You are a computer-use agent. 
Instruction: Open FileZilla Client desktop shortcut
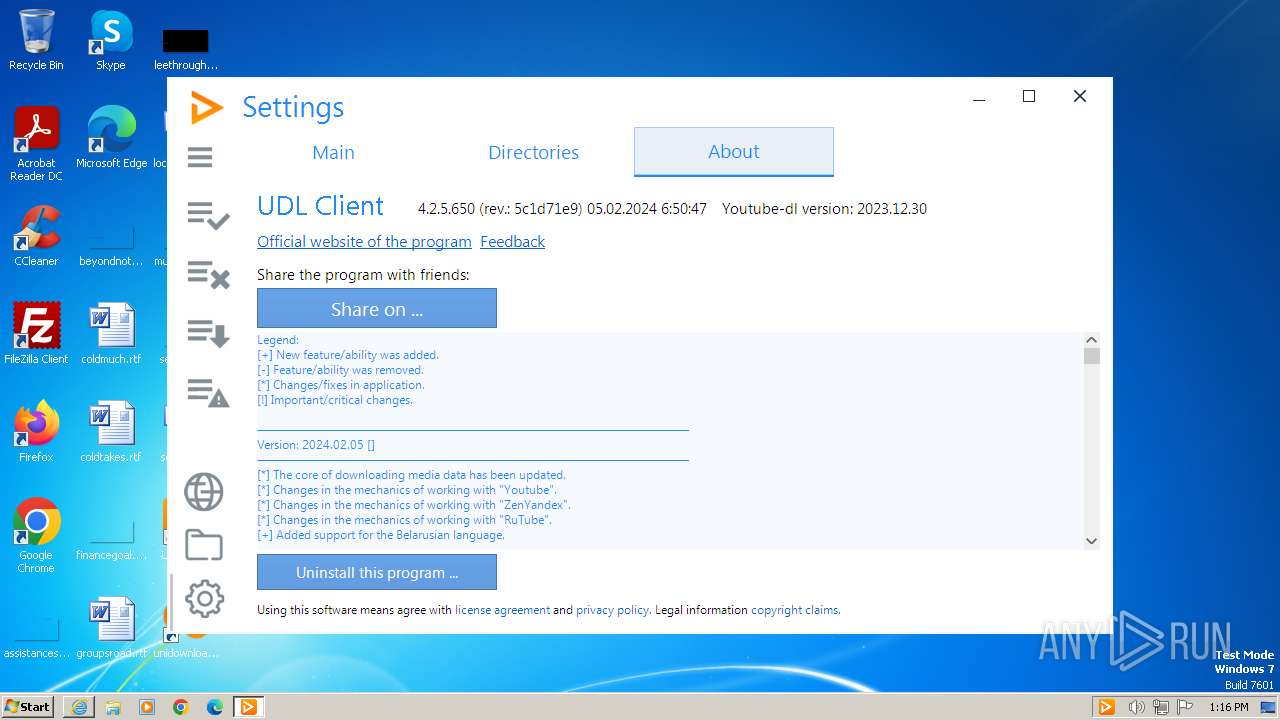click(36, 334)
